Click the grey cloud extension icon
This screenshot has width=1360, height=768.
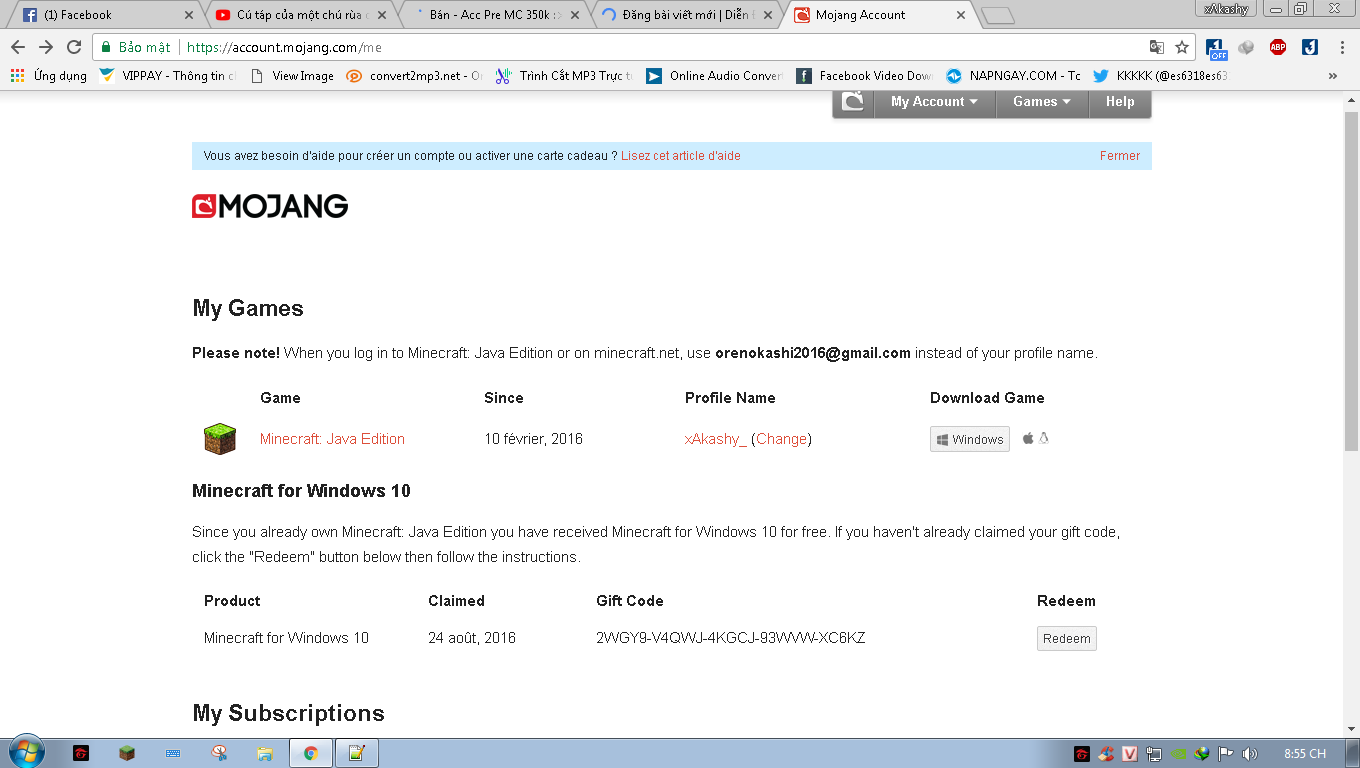coord(1246,47)
